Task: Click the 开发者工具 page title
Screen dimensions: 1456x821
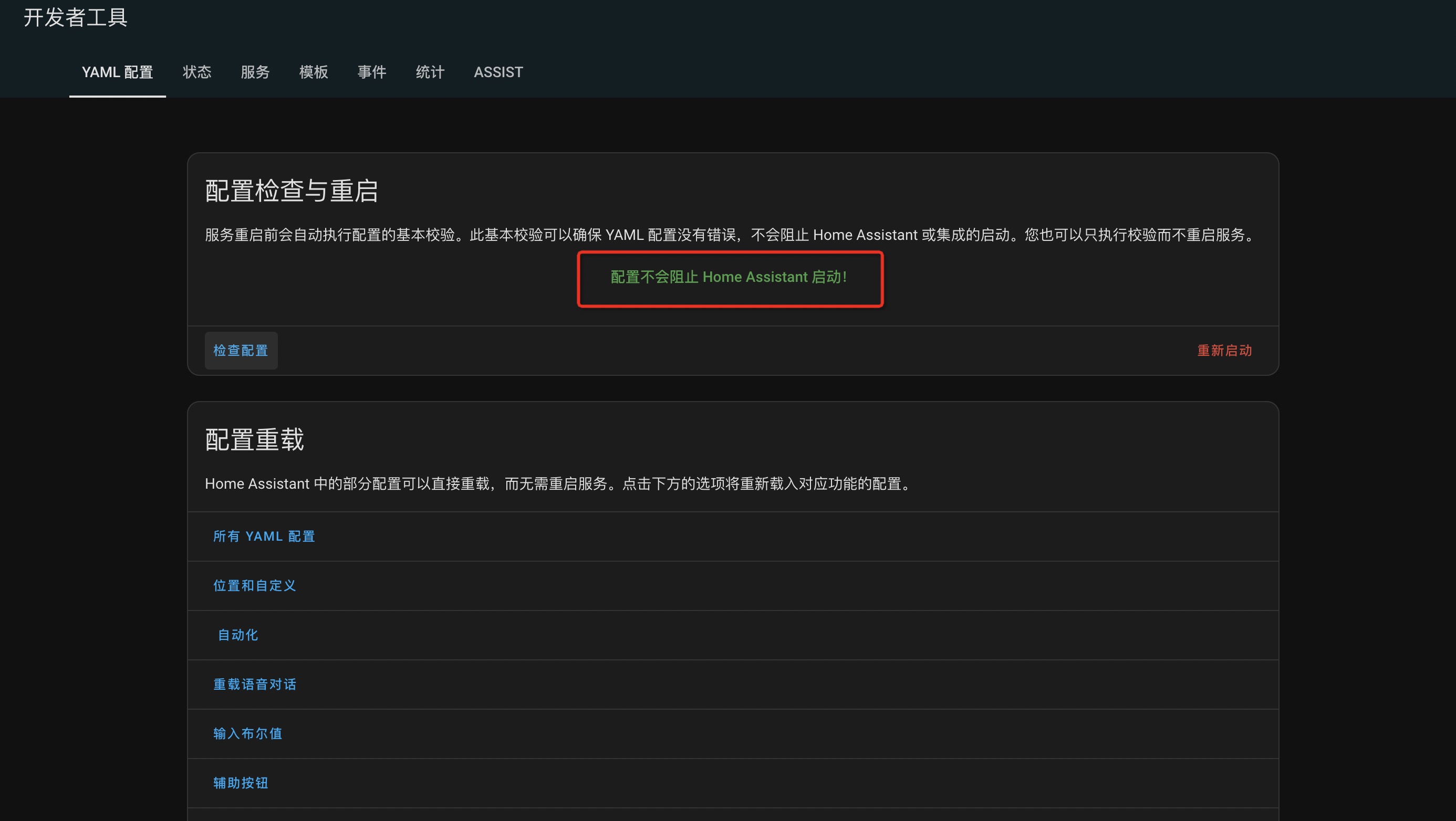Action: (x=75, y=17)
